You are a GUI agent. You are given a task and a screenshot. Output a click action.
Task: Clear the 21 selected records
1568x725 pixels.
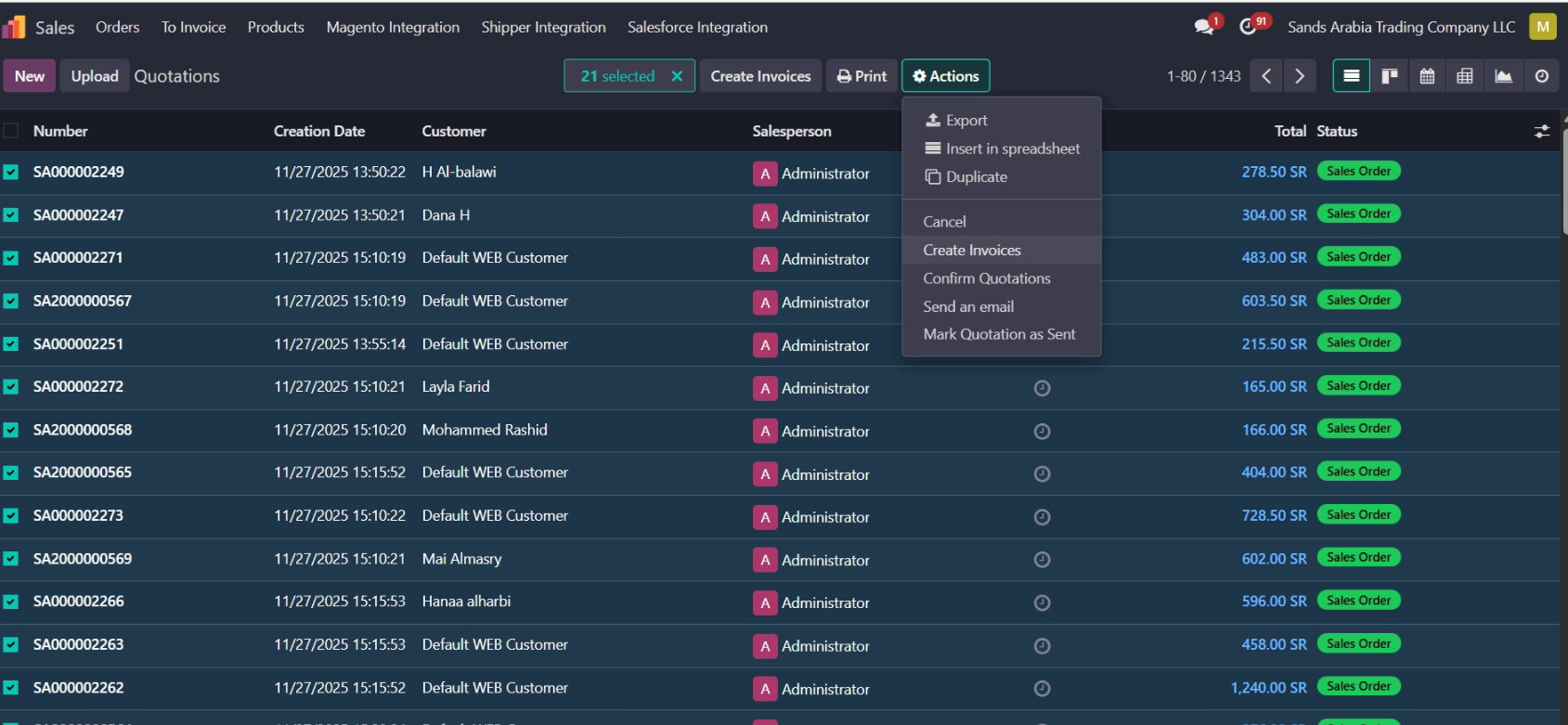click(x=677, y=76)
